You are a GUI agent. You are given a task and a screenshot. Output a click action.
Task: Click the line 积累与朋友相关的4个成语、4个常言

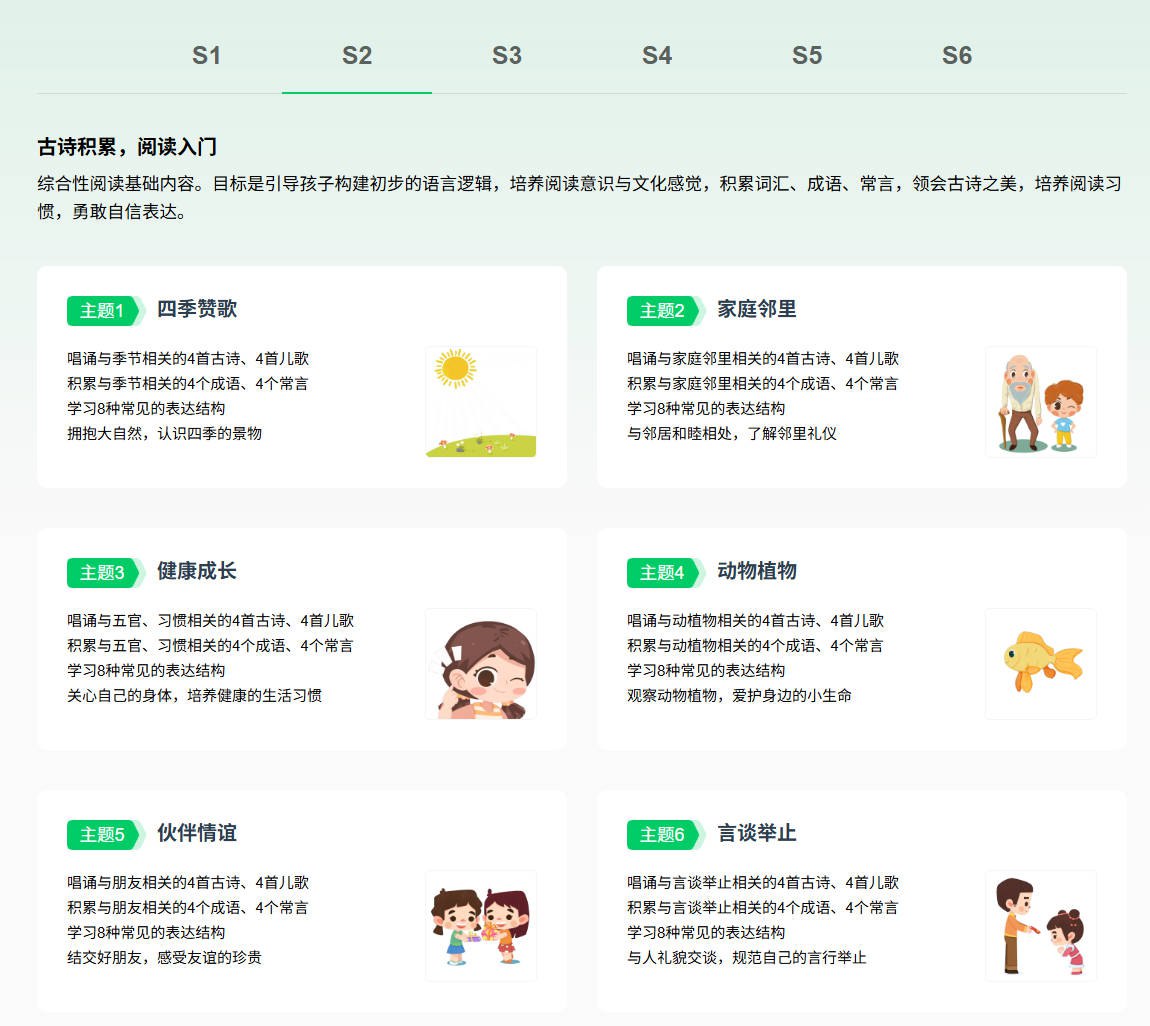click(188, 907)
